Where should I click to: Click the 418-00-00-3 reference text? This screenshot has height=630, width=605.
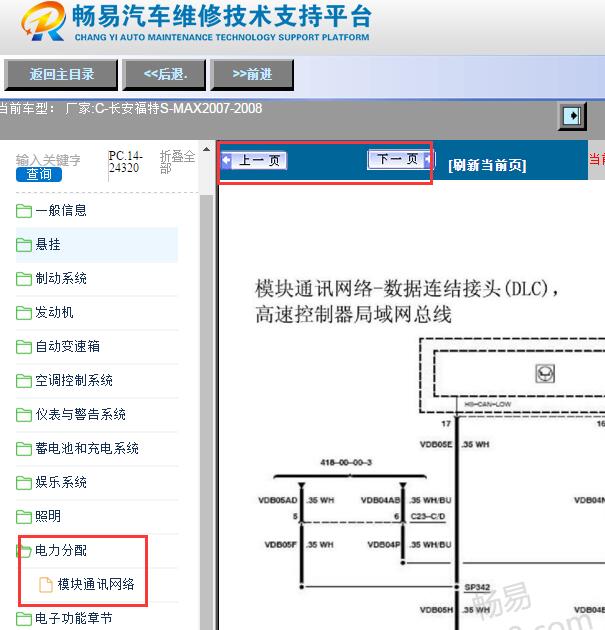pos(346,462)
